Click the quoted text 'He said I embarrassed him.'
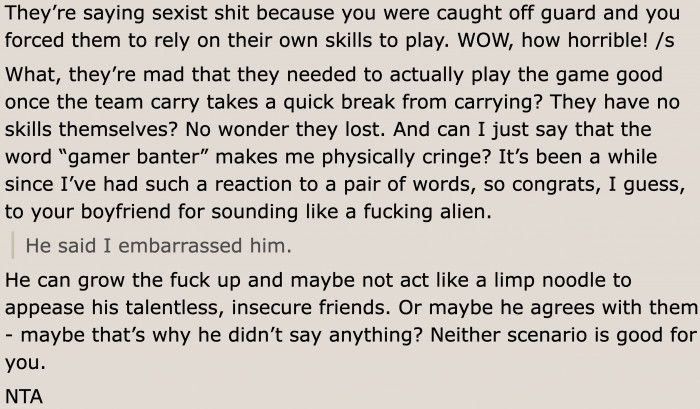 point(158,246)
